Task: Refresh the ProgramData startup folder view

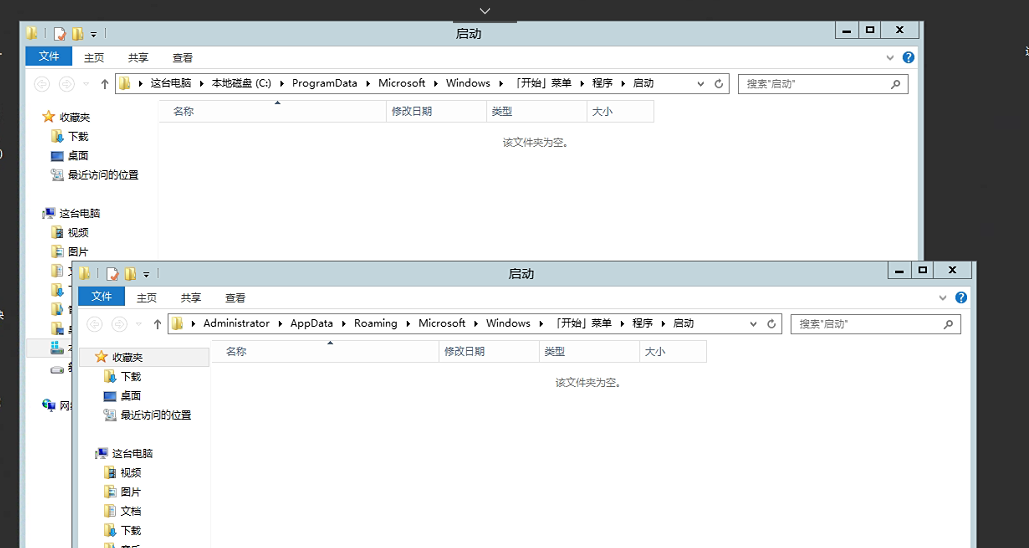Action: point(718,84)
